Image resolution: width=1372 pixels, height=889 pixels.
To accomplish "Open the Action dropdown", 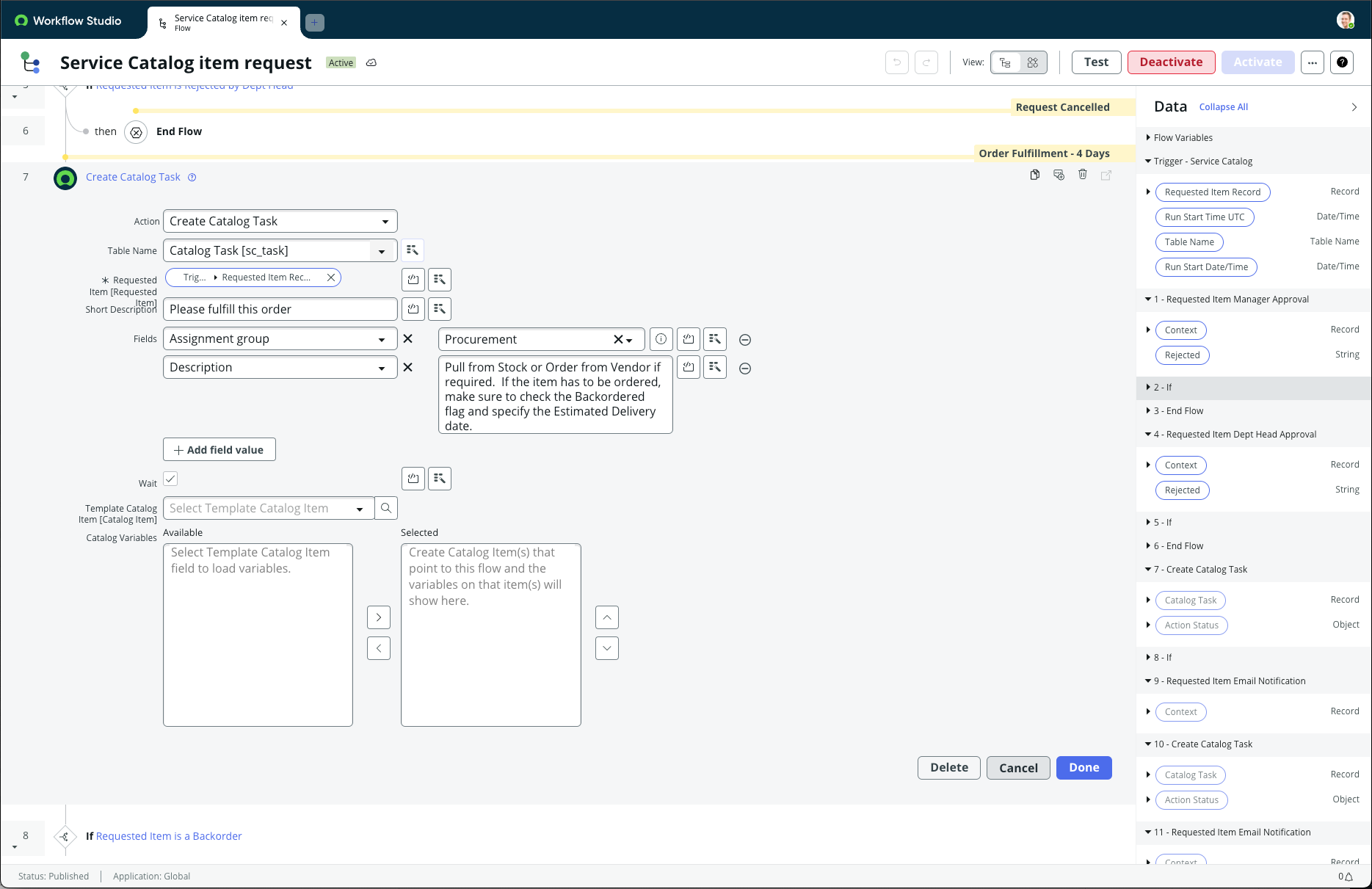I will (280, 221).
